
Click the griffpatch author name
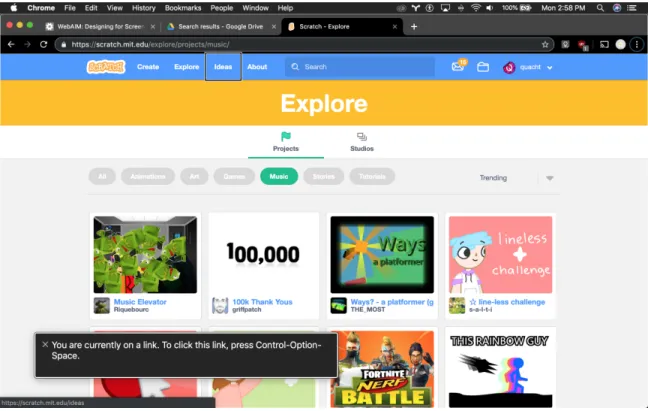pos(246,309)
